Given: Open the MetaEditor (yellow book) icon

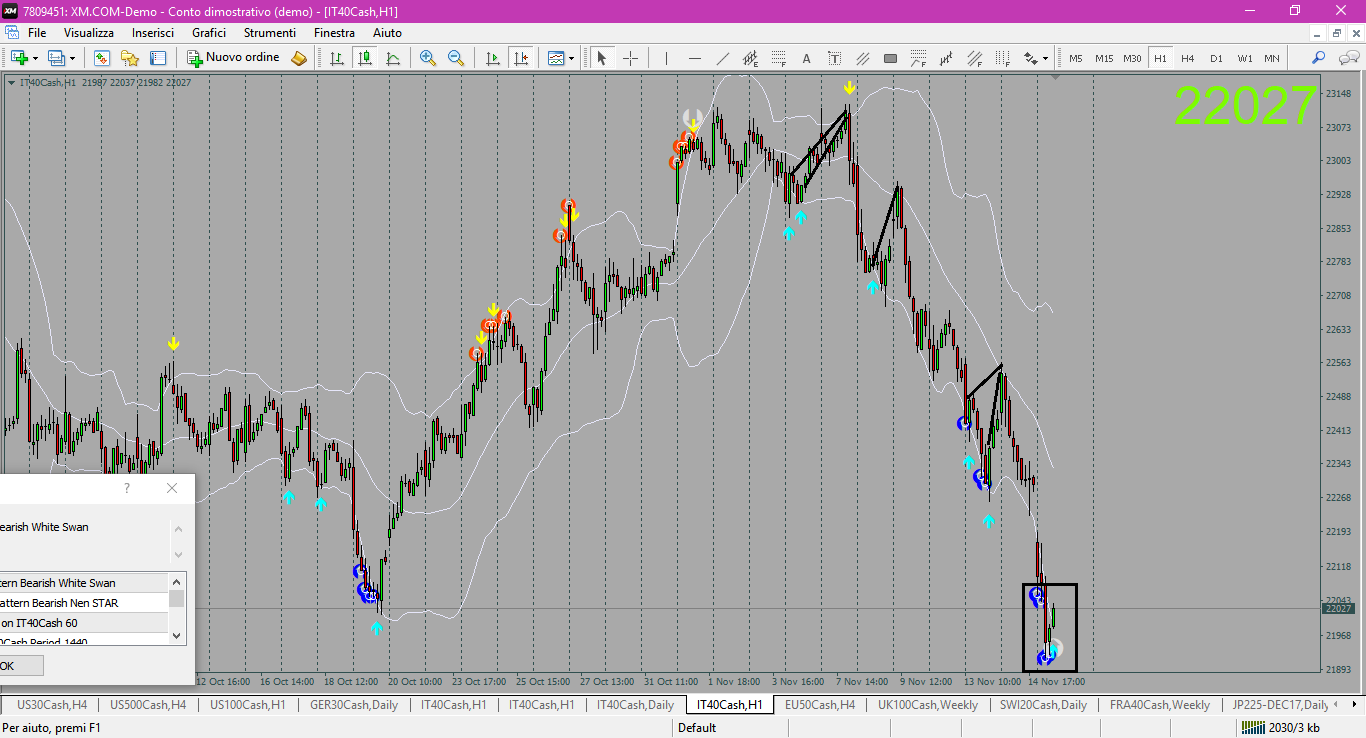Looking at the screenshot, I should tap(299, 58).
